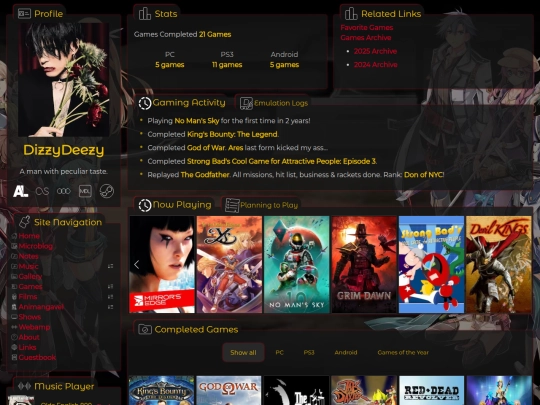
Task: Filter completed games by PS3
Action: 309,352
